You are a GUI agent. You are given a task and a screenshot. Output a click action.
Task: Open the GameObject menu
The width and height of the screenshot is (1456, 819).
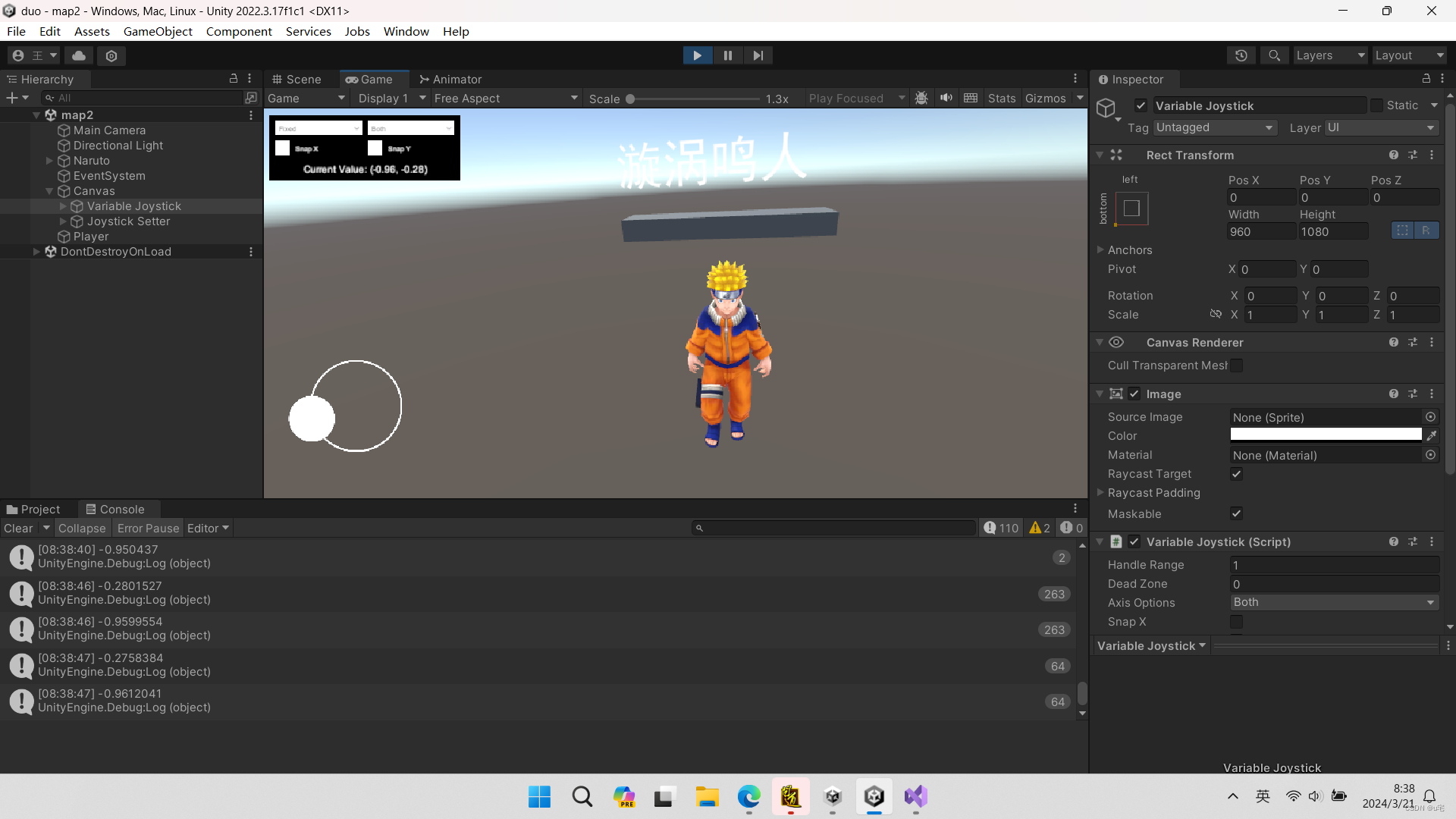click(157, 31)
